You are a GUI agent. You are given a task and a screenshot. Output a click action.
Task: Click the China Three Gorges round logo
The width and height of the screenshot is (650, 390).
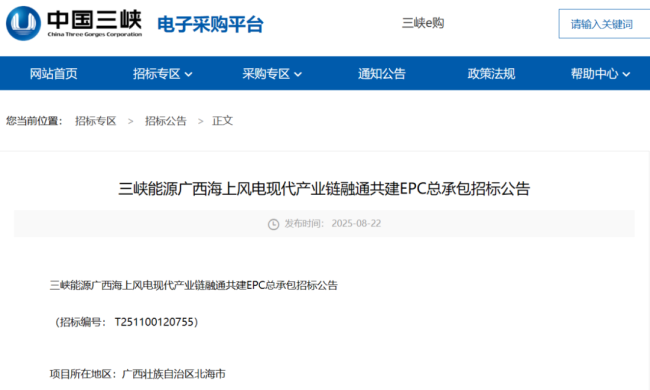(x=24, y=23)
